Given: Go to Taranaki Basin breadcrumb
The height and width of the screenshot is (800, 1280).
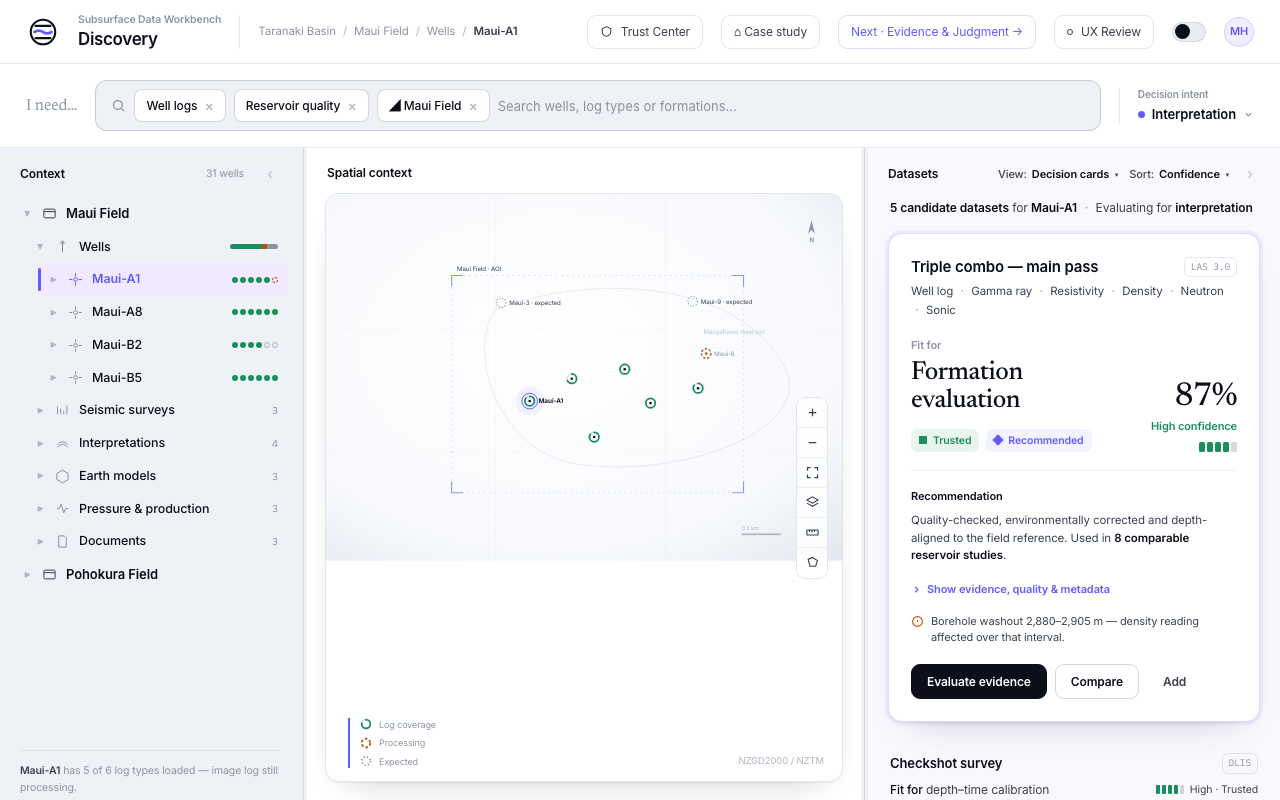Looking at the screenshot, I should (x=297, y=31).
